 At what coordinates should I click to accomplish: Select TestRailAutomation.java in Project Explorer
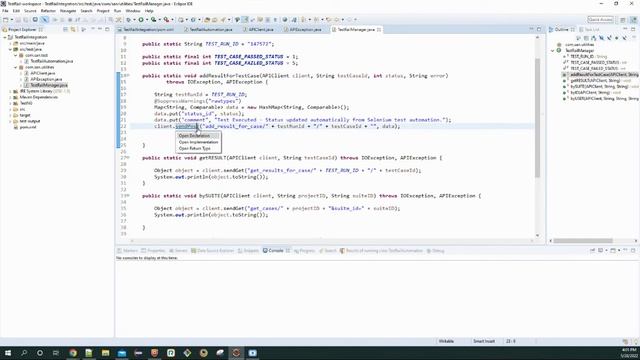51,61
